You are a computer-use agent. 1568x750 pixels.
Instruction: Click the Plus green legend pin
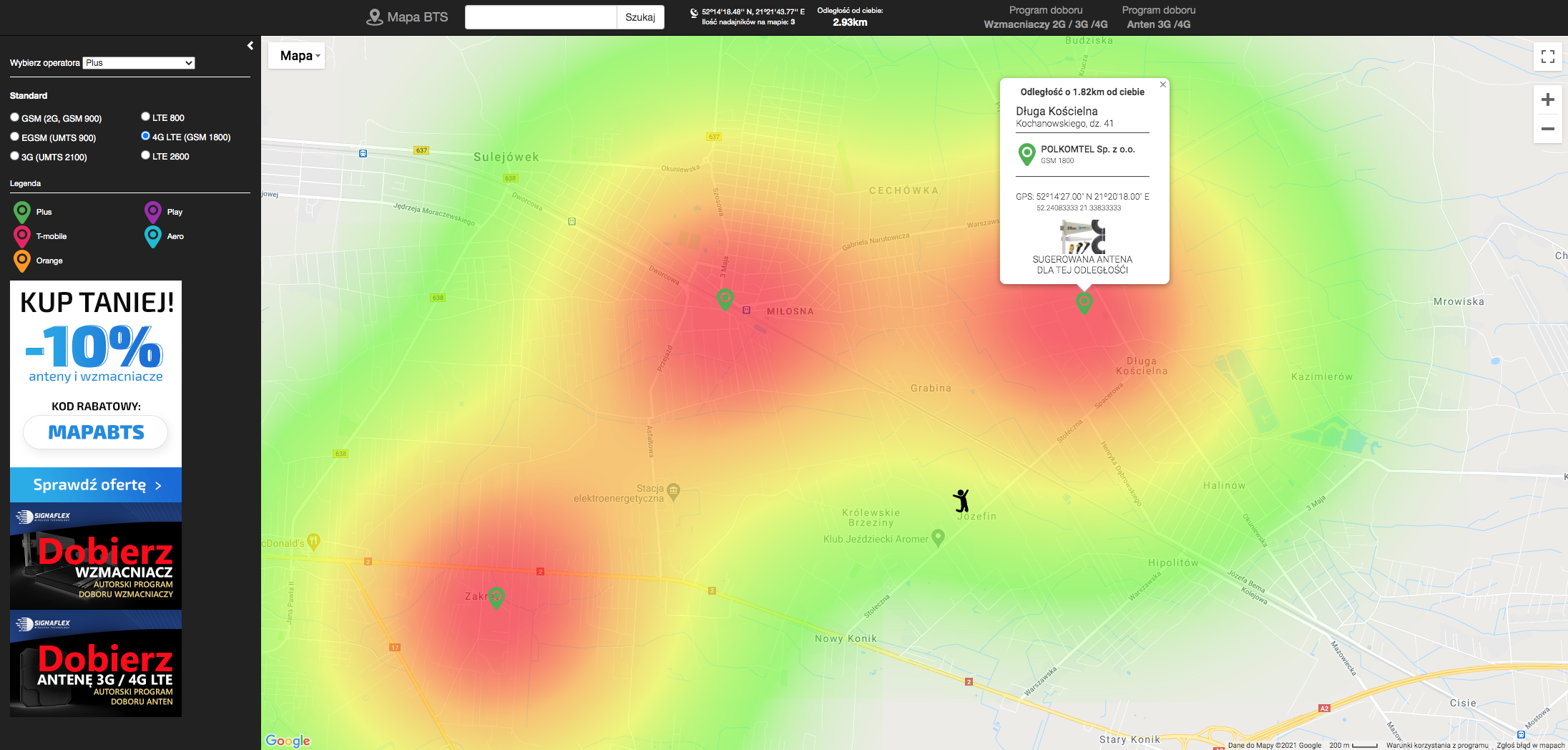pyautogui.click(x=22, y=212)
